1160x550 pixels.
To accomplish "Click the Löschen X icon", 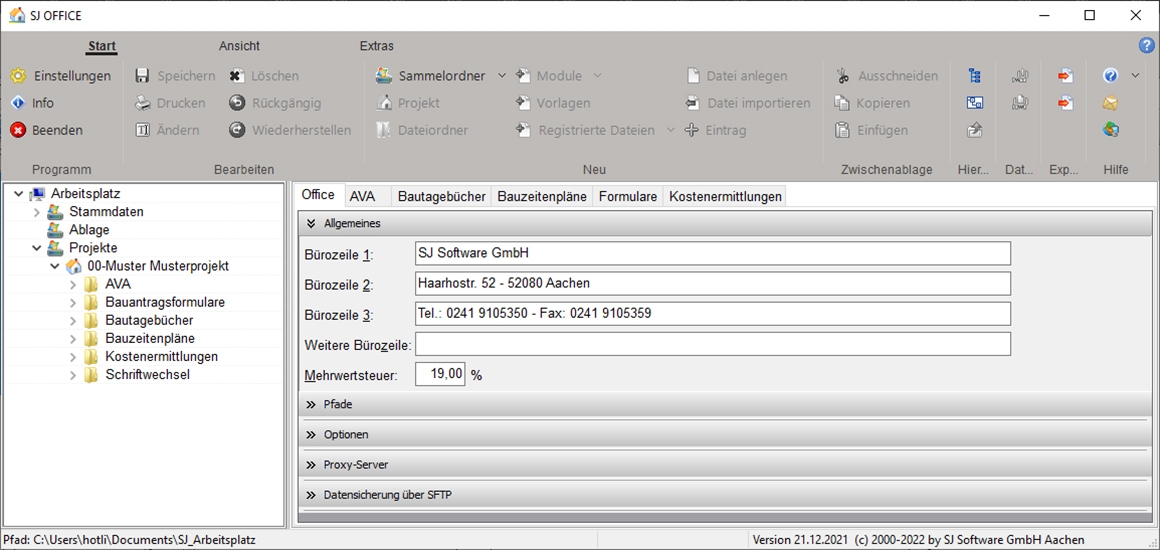I will click(236, 76).
